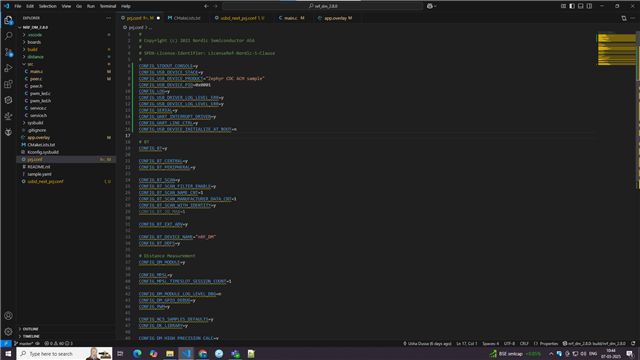This screenshot has height=360, width=640.
Task: Open the Copilot icon in title bar
Action: 430,6
